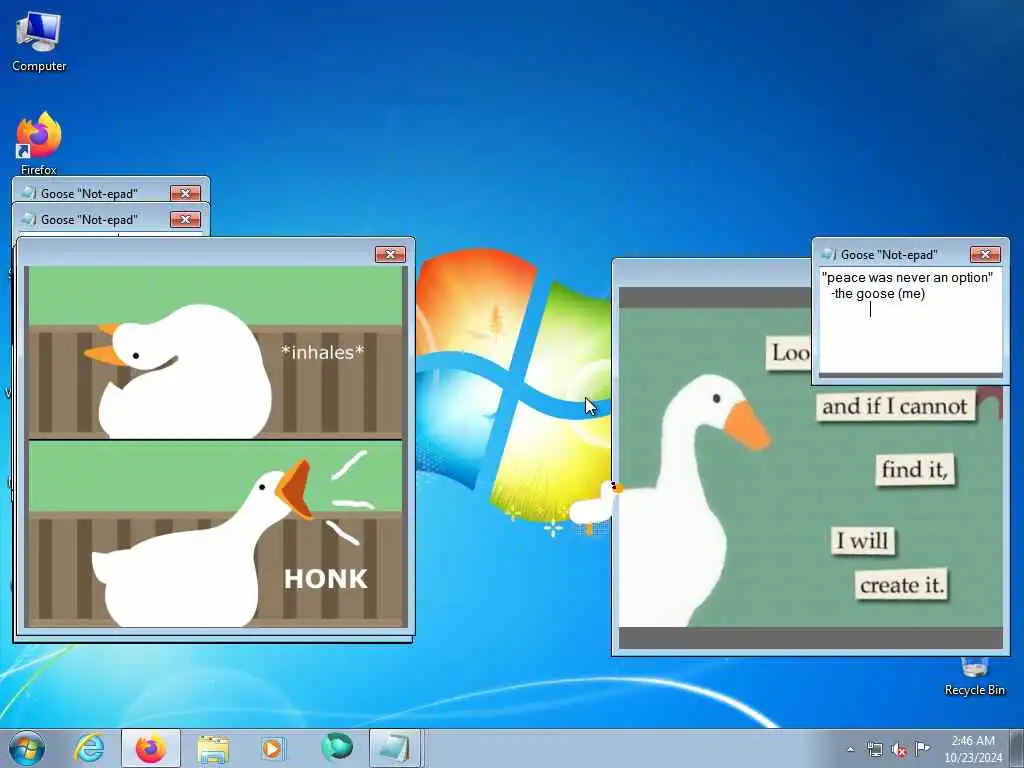Select the Firefox shortcut on the desktop
The height and width of the screenshot is (768, 1024).
39,142
